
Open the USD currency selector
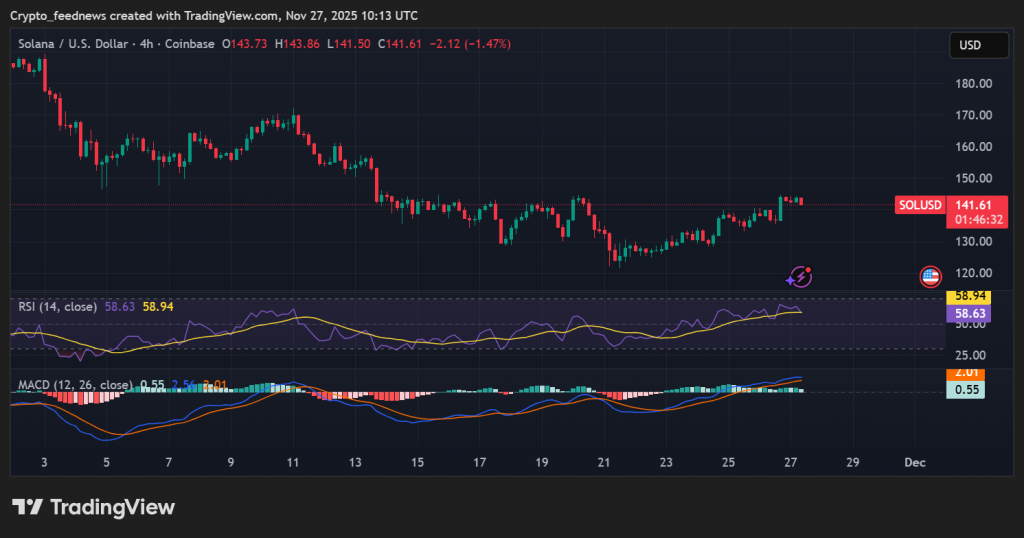[x=978, y=45]
